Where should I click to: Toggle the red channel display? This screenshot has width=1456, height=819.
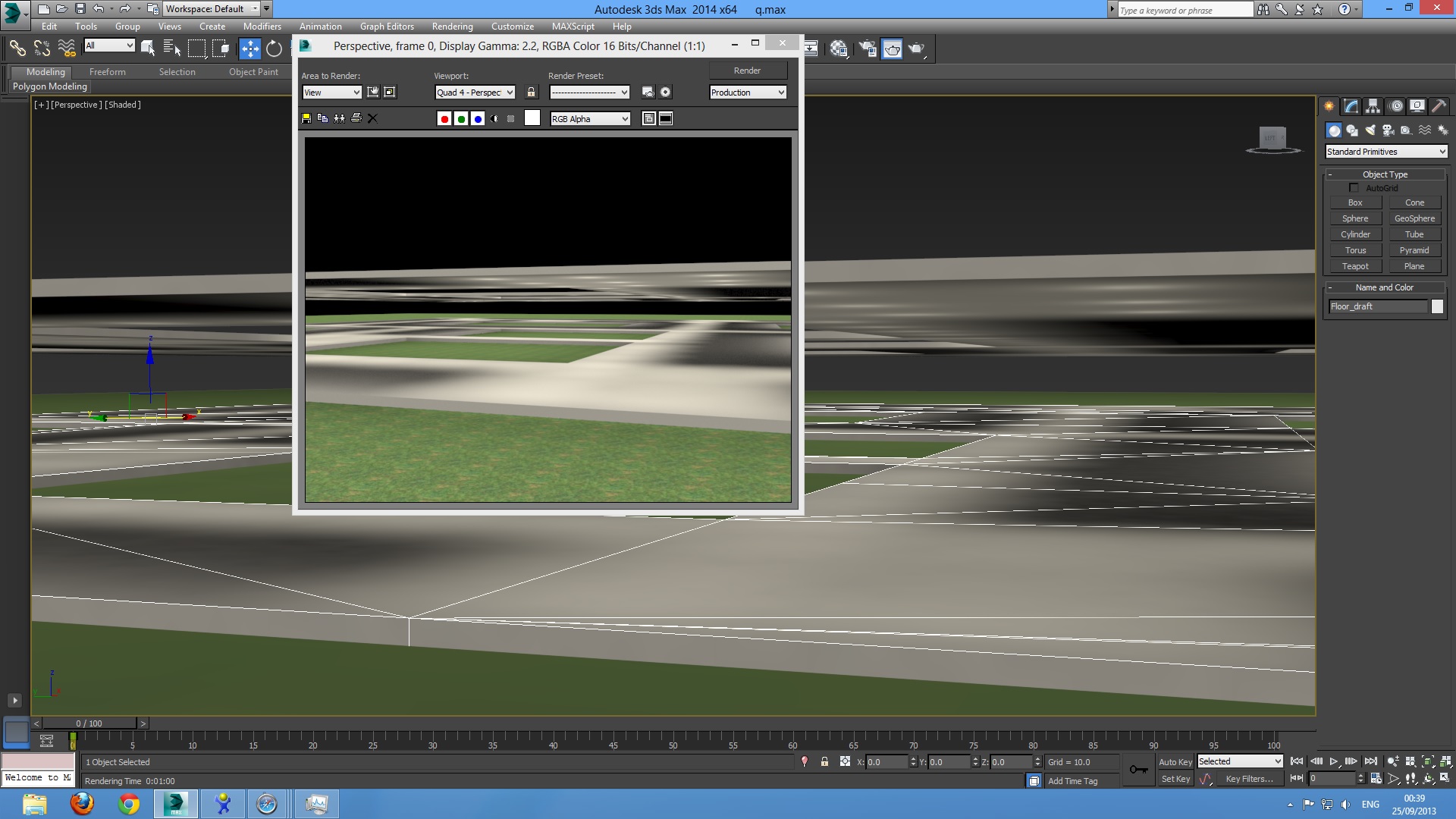(x=444, y=118)
